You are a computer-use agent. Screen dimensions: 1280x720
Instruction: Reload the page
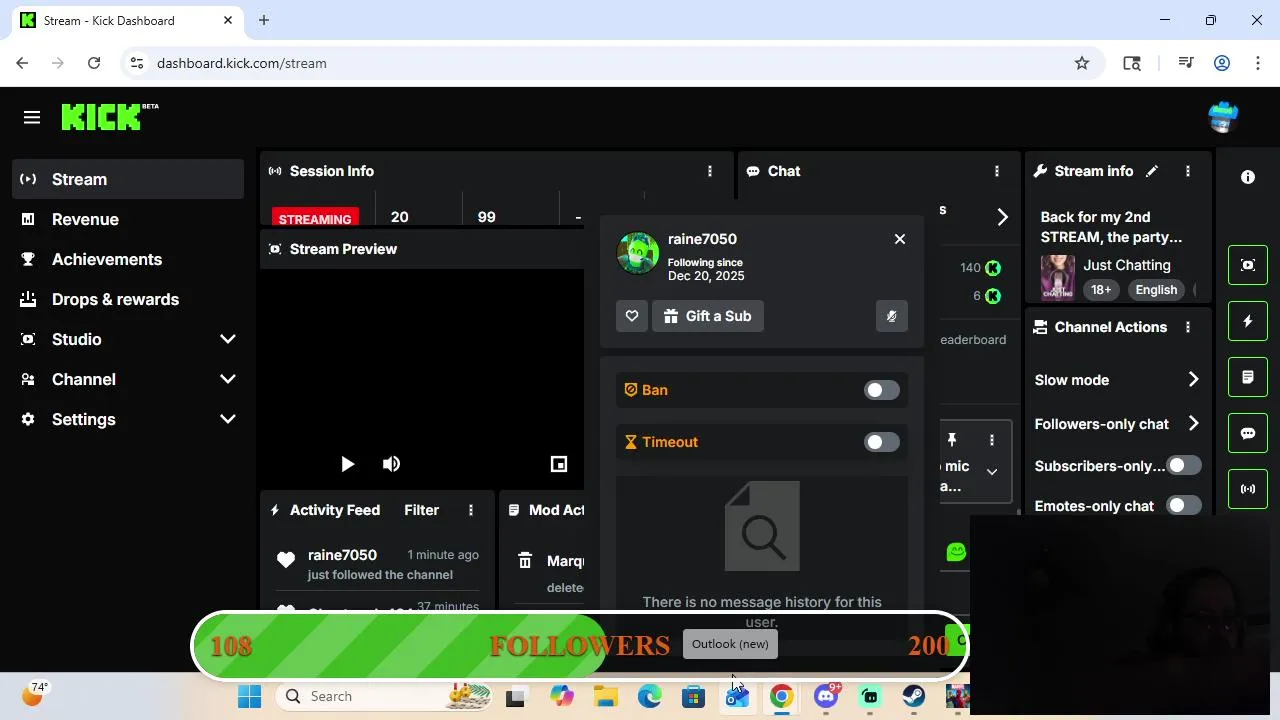94,63
